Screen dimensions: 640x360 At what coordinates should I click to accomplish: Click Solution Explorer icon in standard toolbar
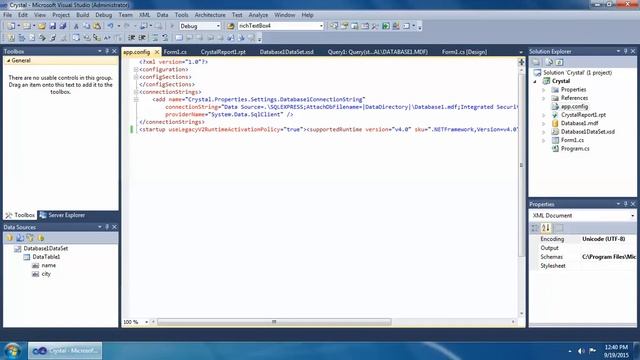(x=334, y=26)
